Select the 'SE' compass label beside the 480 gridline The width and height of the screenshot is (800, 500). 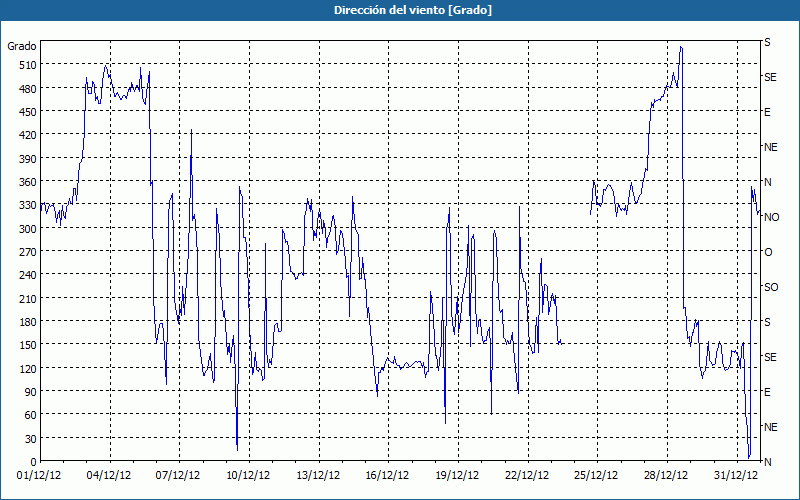pos(770,78)
